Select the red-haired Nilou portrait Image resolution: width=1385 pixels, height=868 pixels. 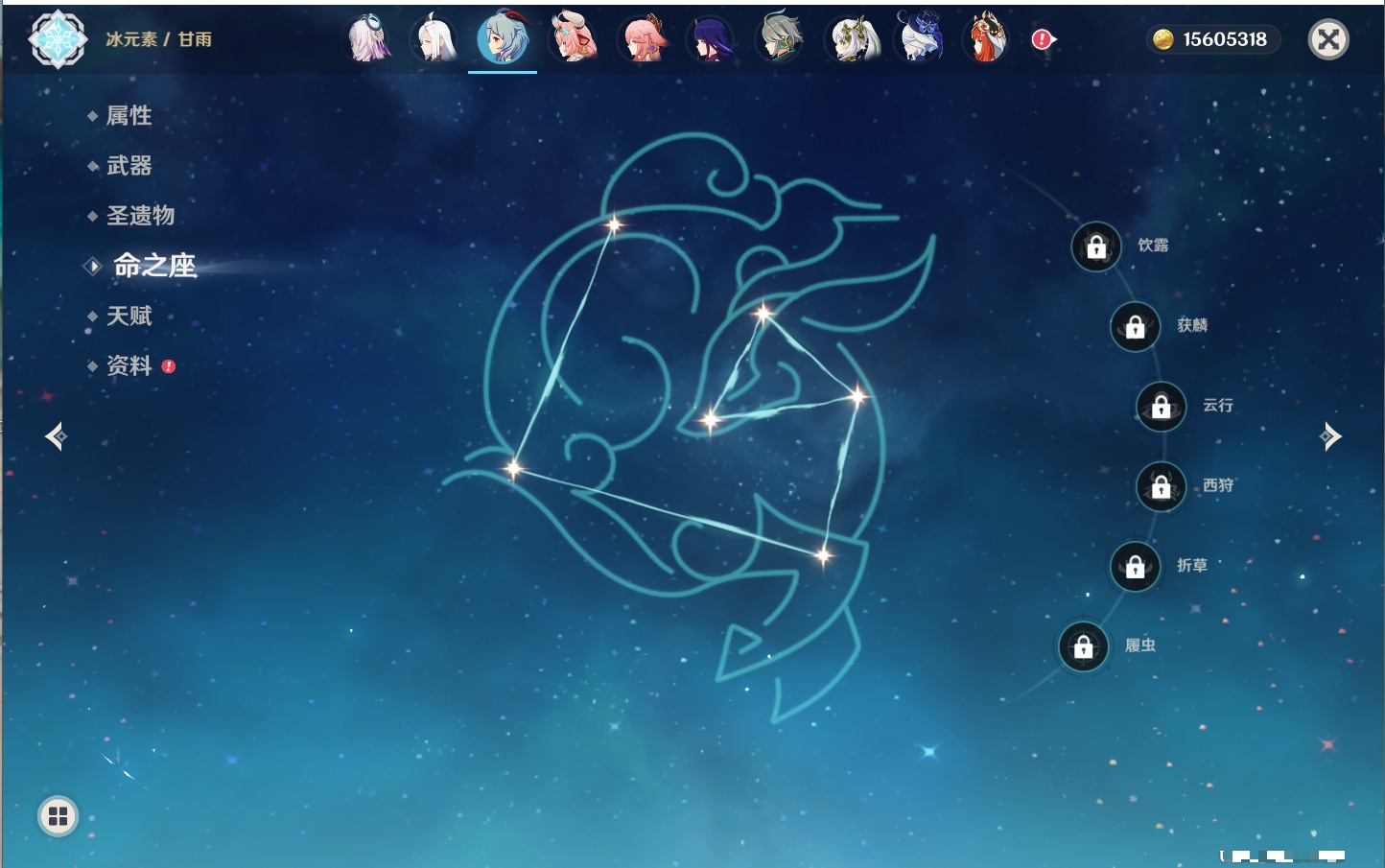(x=986, y=38)
